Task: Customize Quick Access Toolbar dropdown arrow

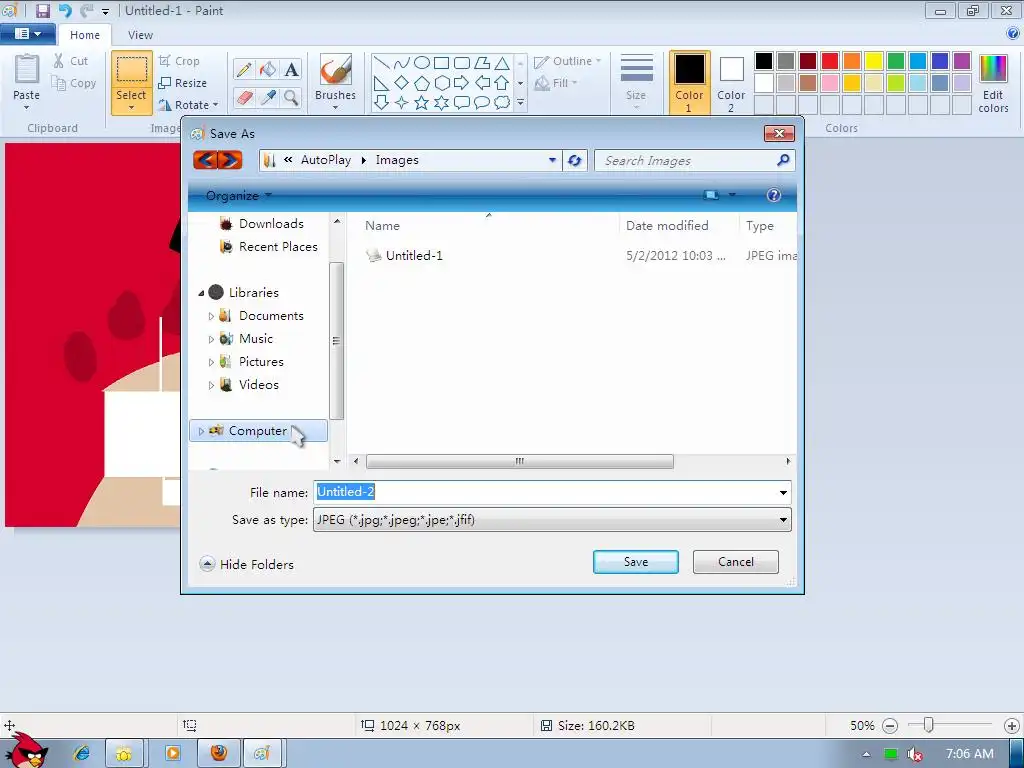Action: [x=105, y=11]
